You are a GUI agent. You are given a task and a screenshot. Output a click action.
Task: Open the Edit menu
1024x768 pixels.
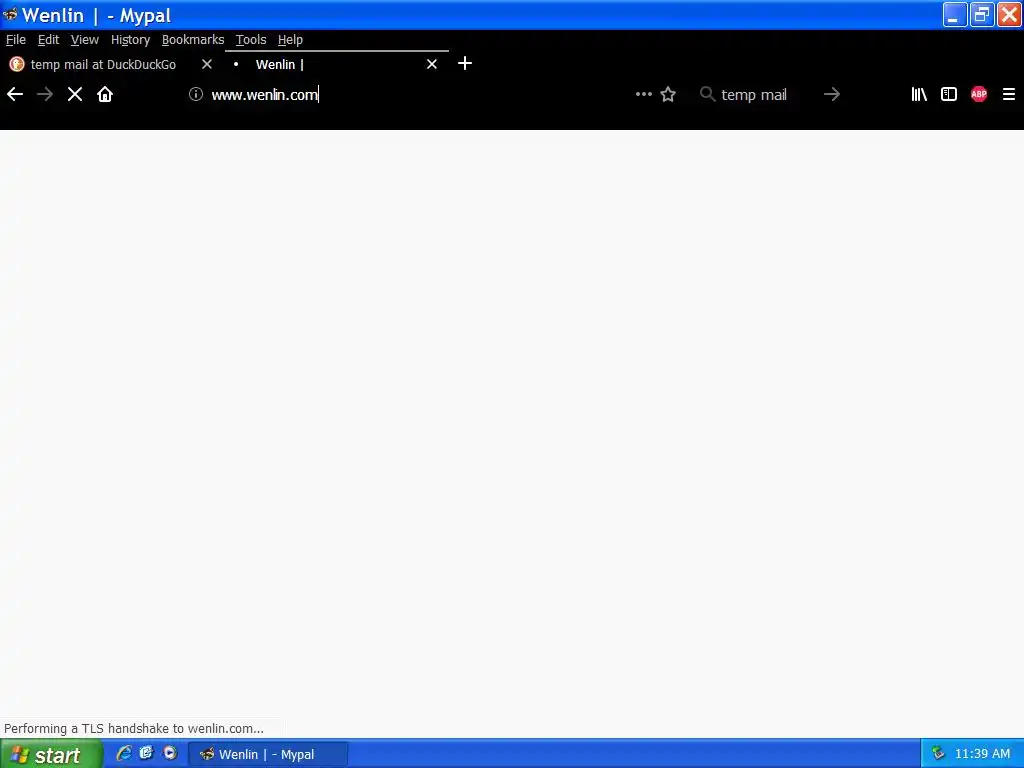click(48, 40)
